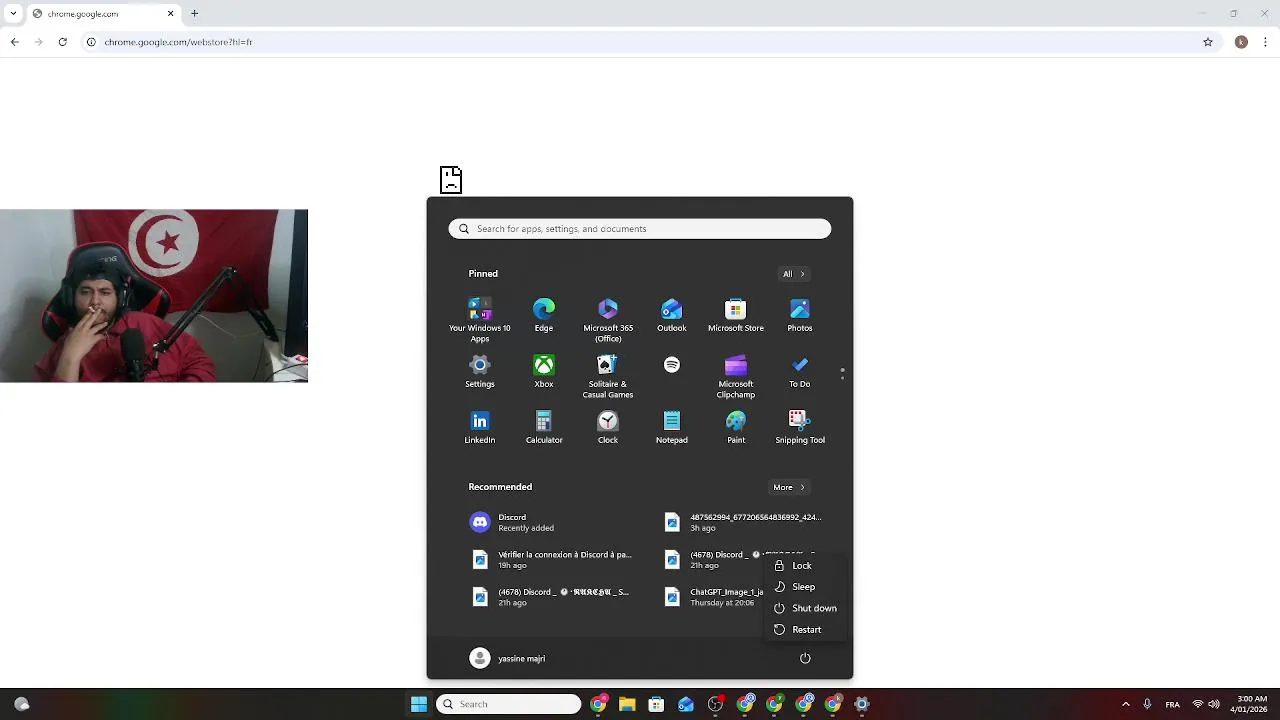This screenshot has height=720, width=1280.
Task: Click the Chrome address bar
Action: (x=640, y=42)
